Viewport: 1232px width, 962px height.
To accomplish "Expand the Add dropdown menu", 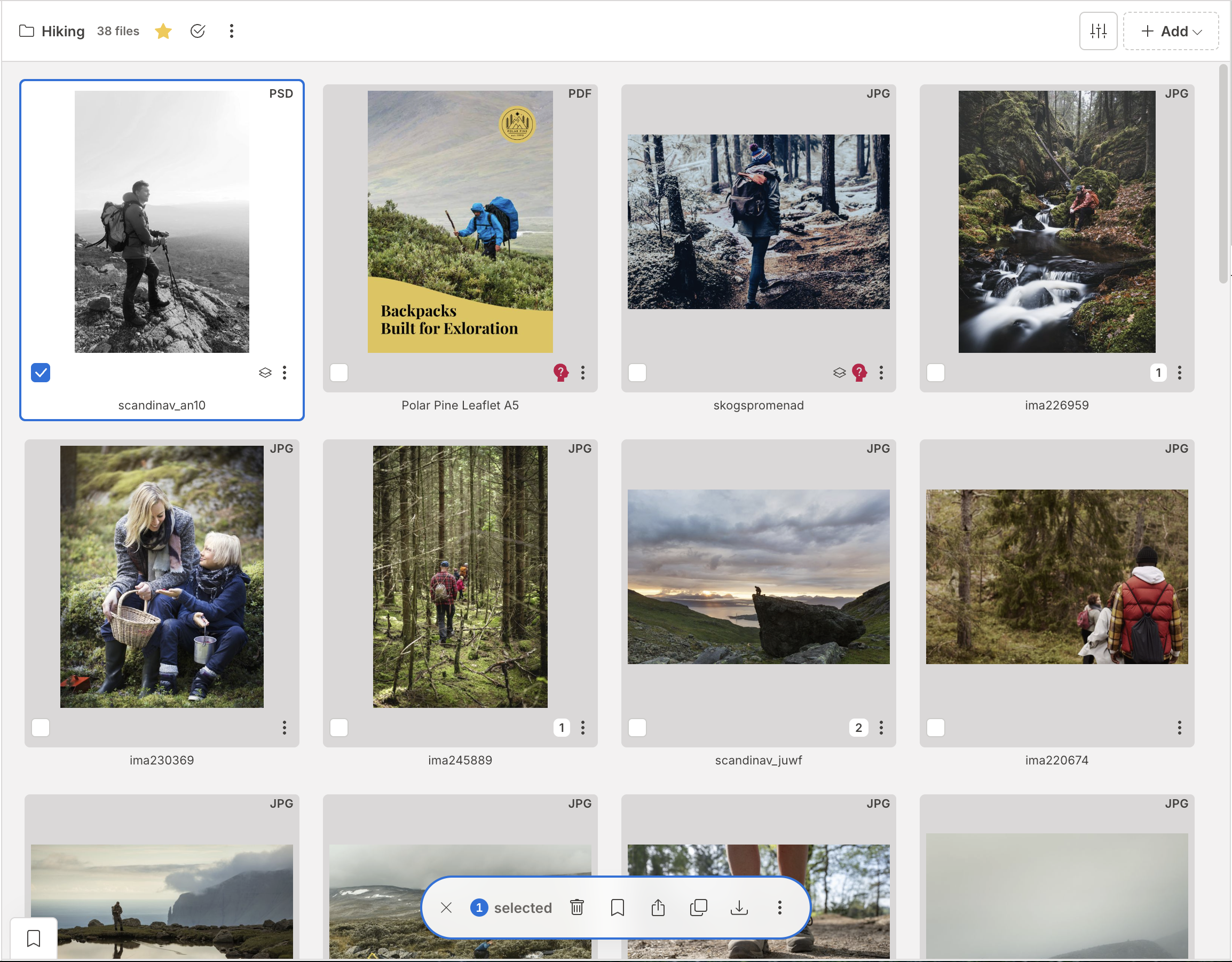I will (1171, 31).
